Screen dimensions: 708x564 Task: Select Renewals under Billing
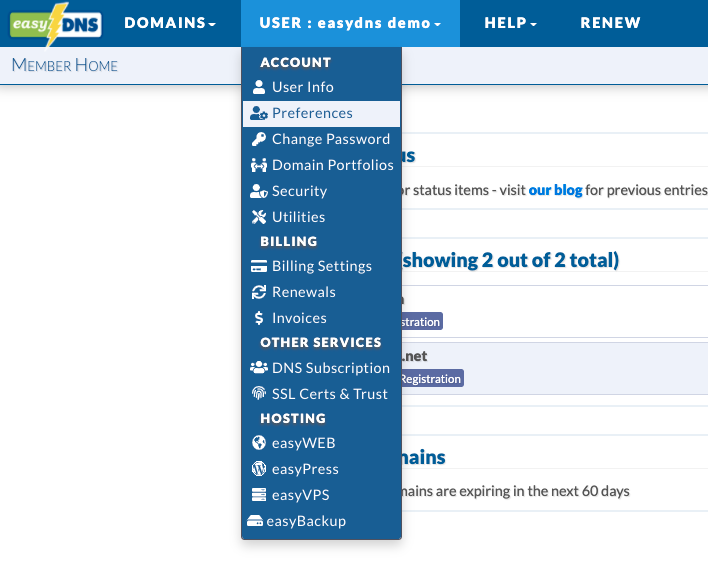[x=321, y=292]
